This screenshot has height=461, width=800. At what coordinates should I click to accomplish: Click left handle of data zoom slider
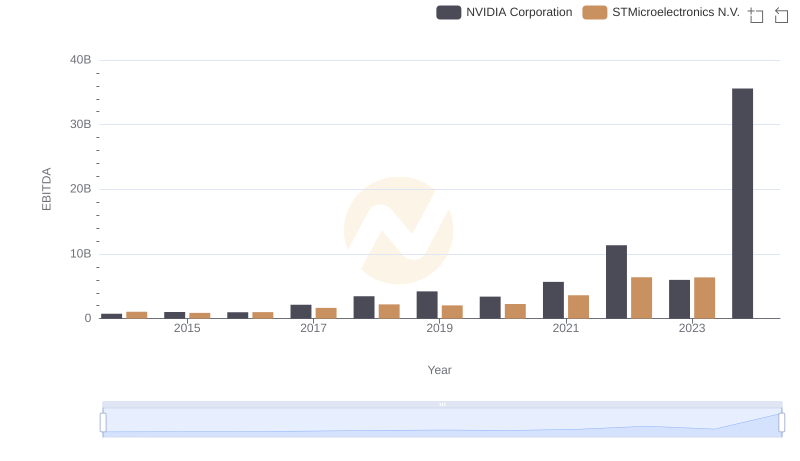(103, 422)
